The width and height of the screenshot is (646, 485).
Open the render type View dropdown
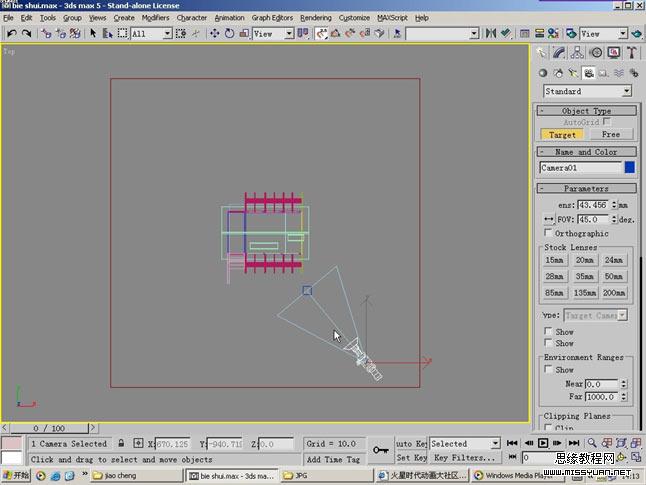(x=604, y=33)
